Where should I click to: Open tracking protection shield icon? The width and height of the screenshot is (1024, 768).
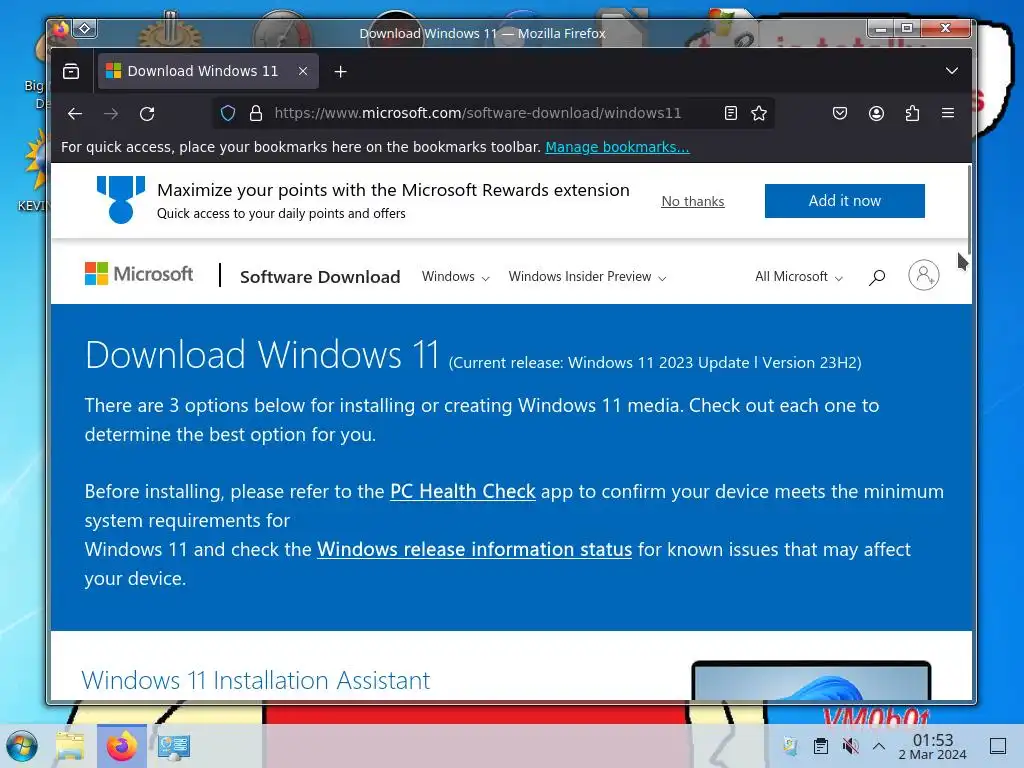coord(228,114)
